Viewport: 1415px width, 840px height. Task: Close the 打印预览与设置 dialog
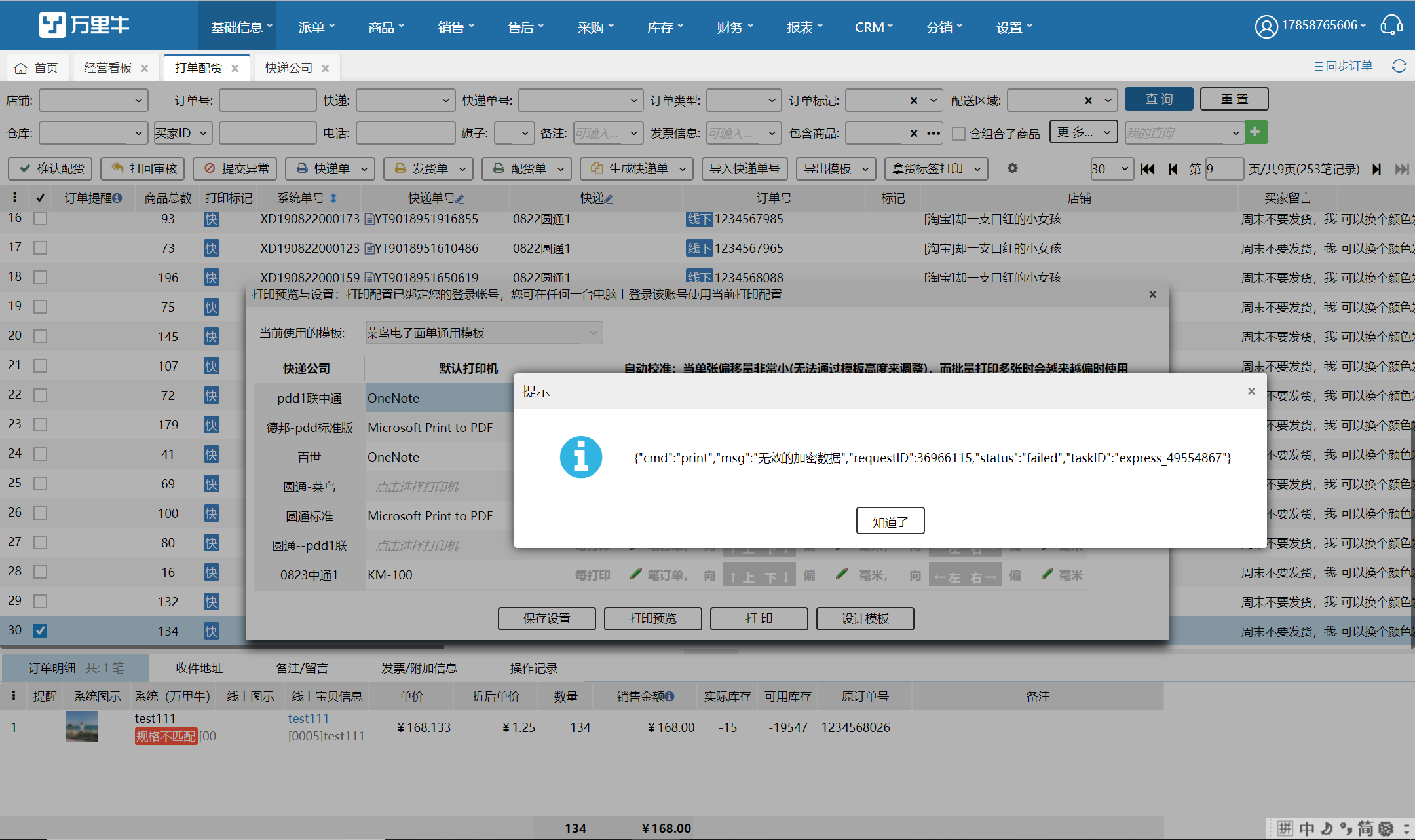pos(1152,294)
